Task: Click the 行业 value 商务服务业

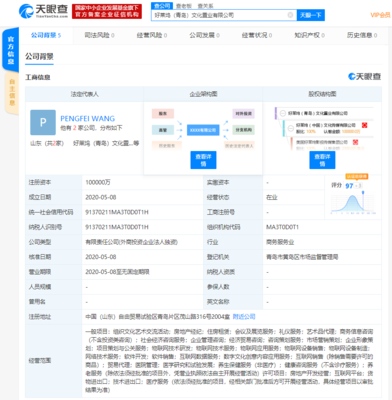Action: coord(280,242)
